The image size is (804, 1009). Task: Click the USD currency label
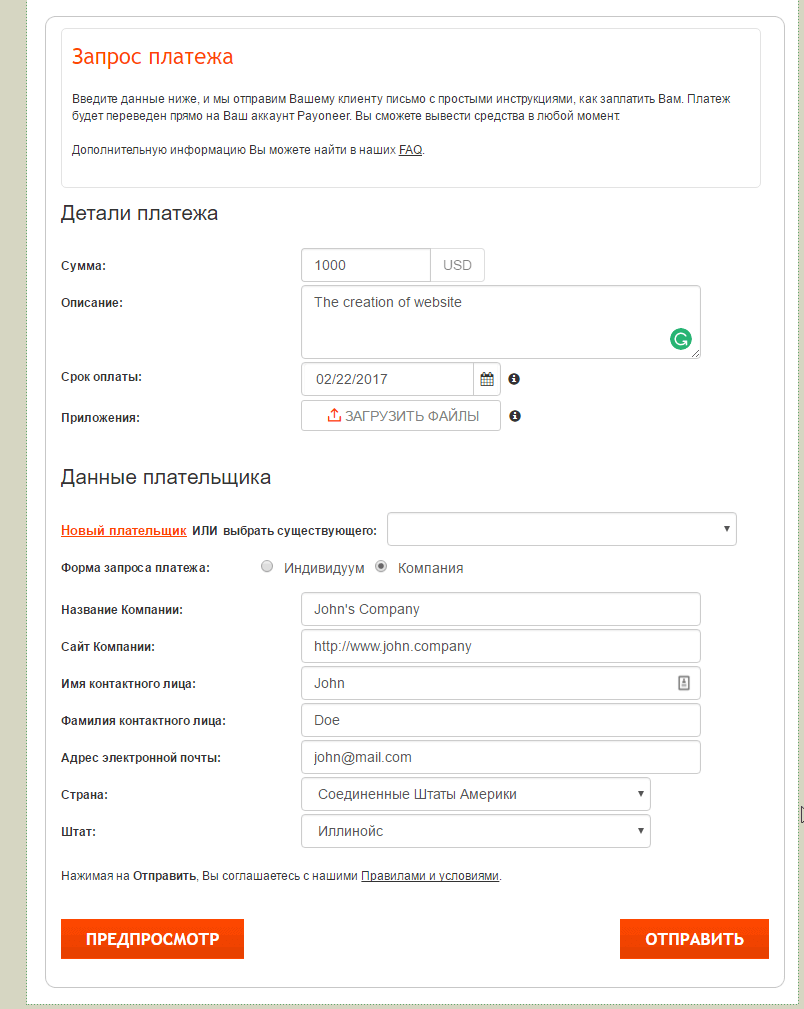pos(457,265)
